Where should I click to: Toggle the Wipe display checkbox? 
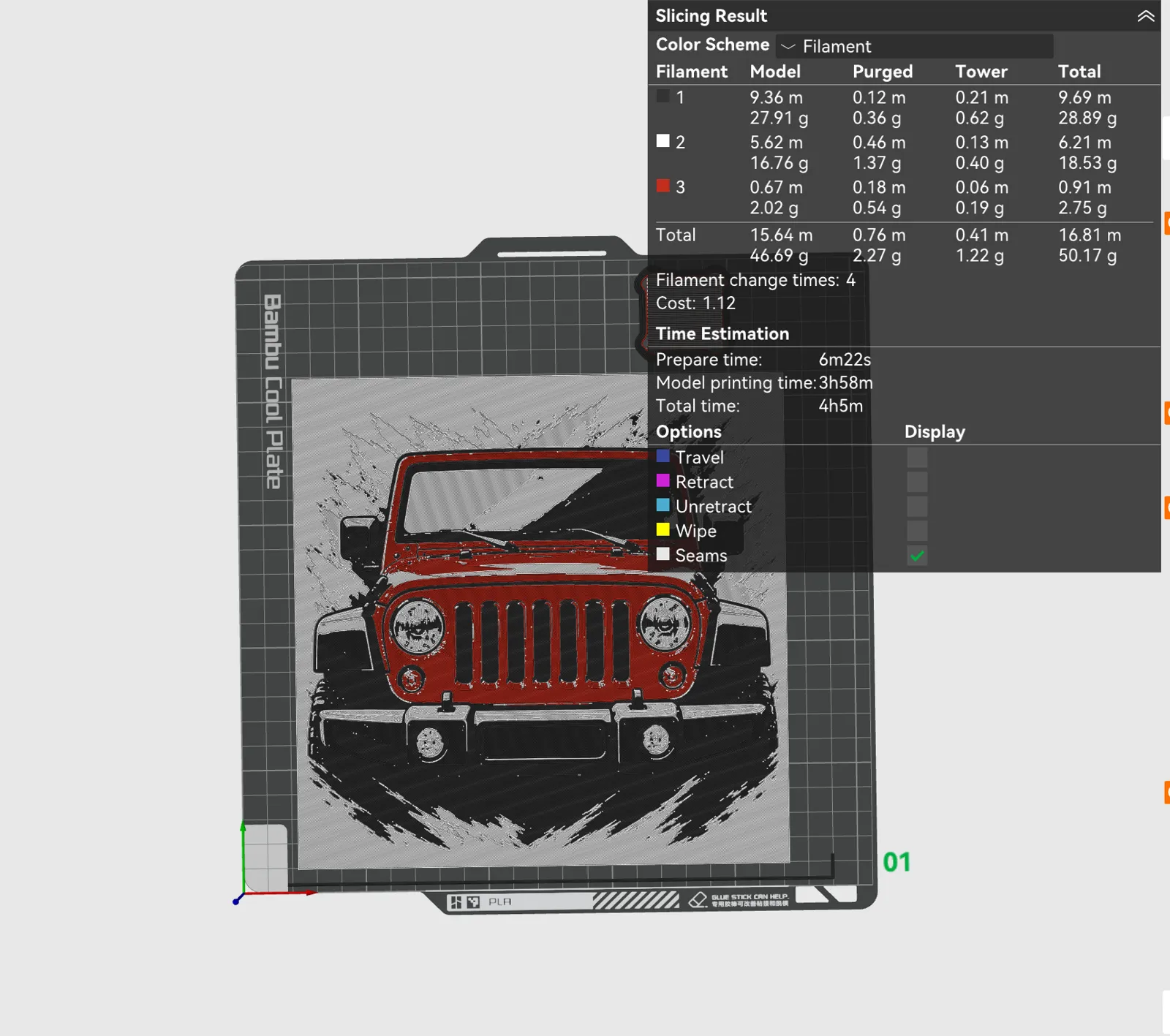point(917,531)
